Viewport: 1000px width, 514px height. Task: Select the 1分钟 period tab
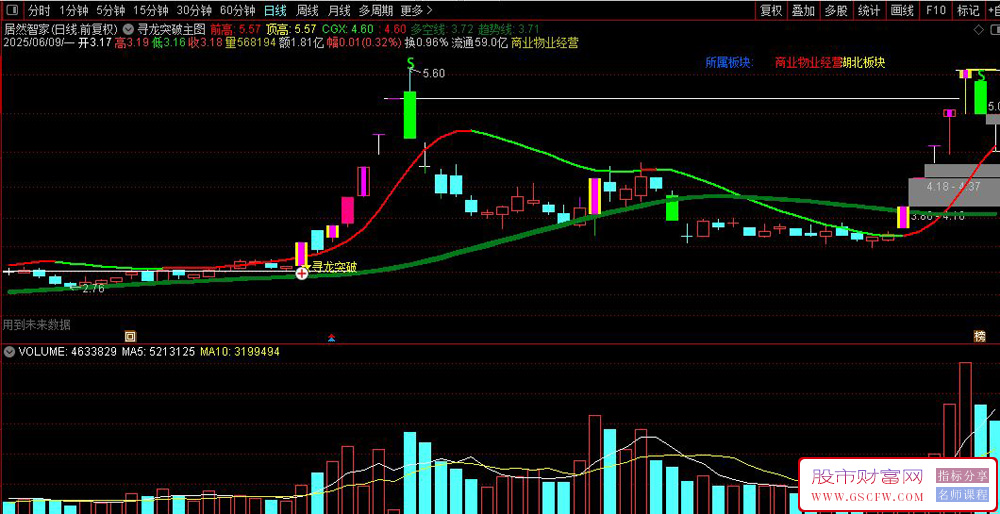(x=72, y=10)
